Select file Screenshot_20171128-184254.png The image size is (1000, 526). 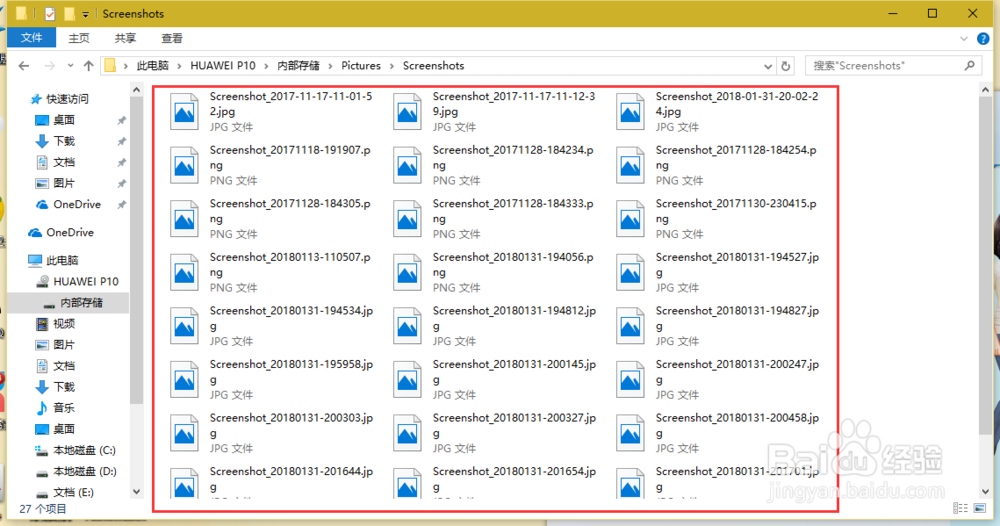719,164
